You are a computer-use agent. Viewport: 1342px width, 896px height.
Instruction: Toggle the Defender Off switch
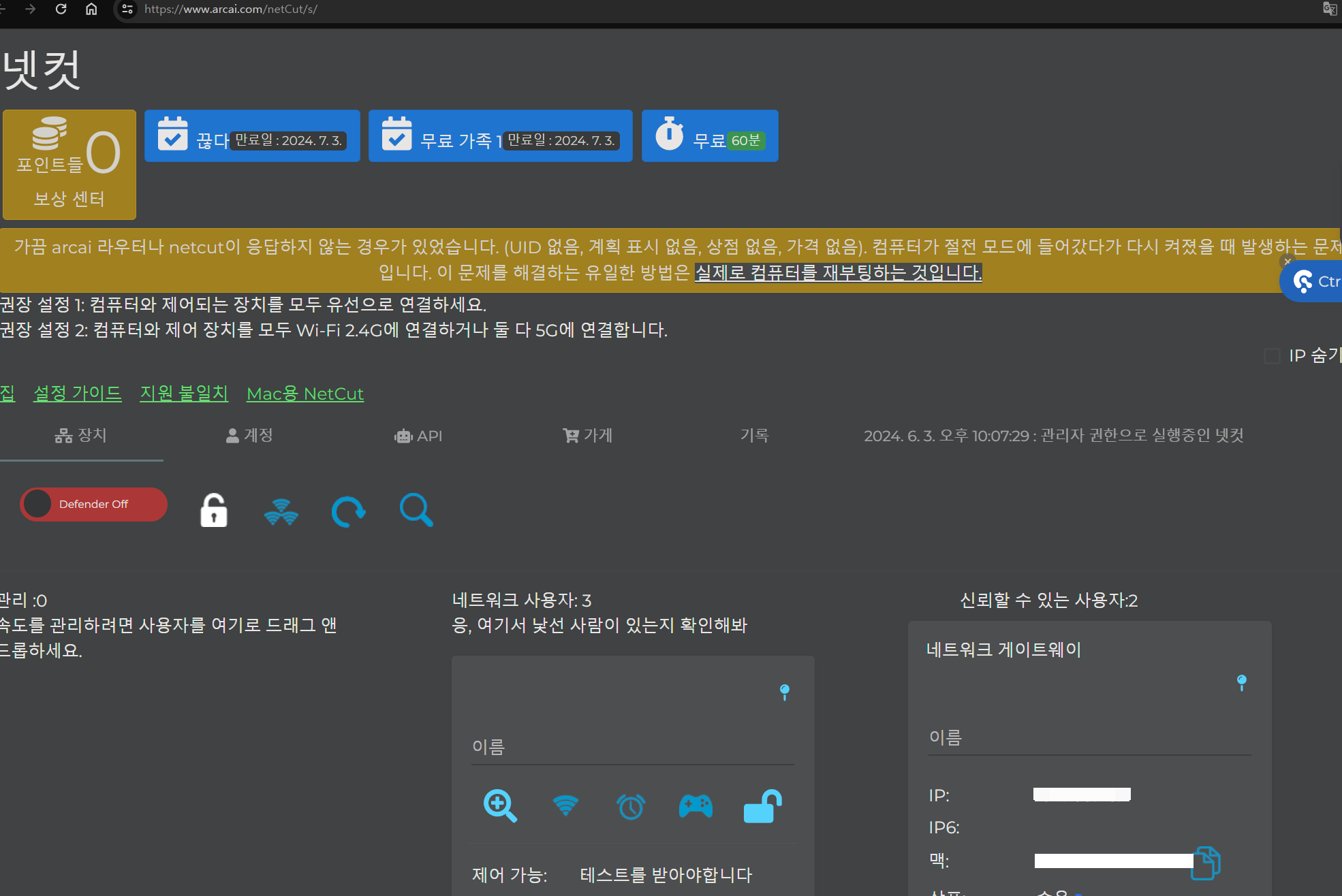tap(93, 505)
